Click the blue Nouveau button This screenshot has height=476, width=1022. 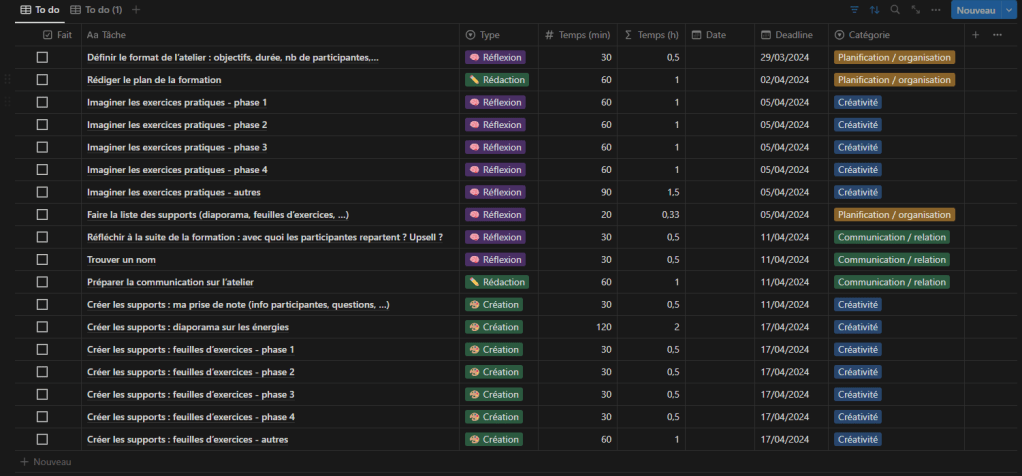[974, 10]
